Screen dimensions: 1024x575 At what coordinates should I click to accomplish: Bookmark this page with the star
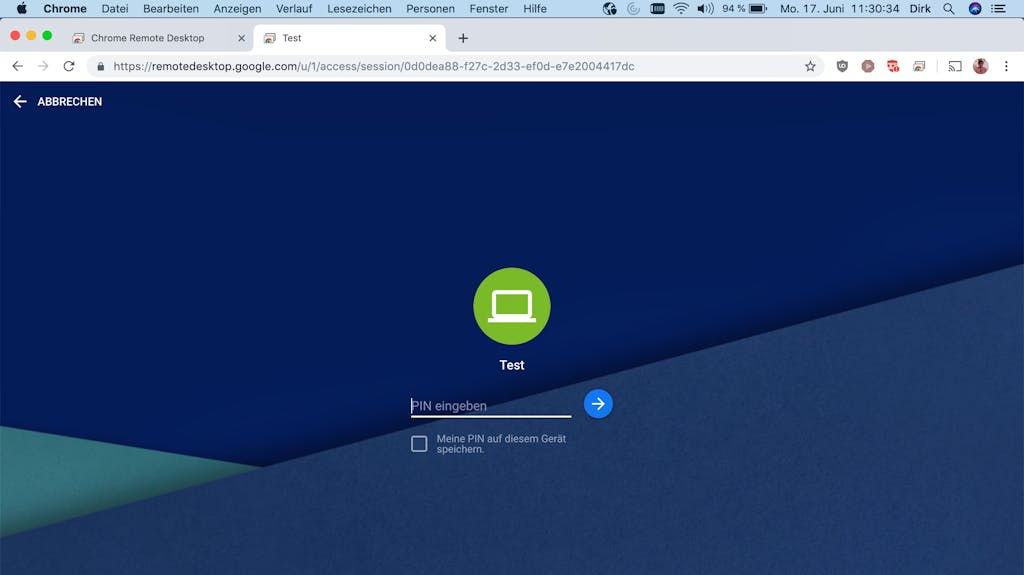pyautogui.click(x=810, y=66)
